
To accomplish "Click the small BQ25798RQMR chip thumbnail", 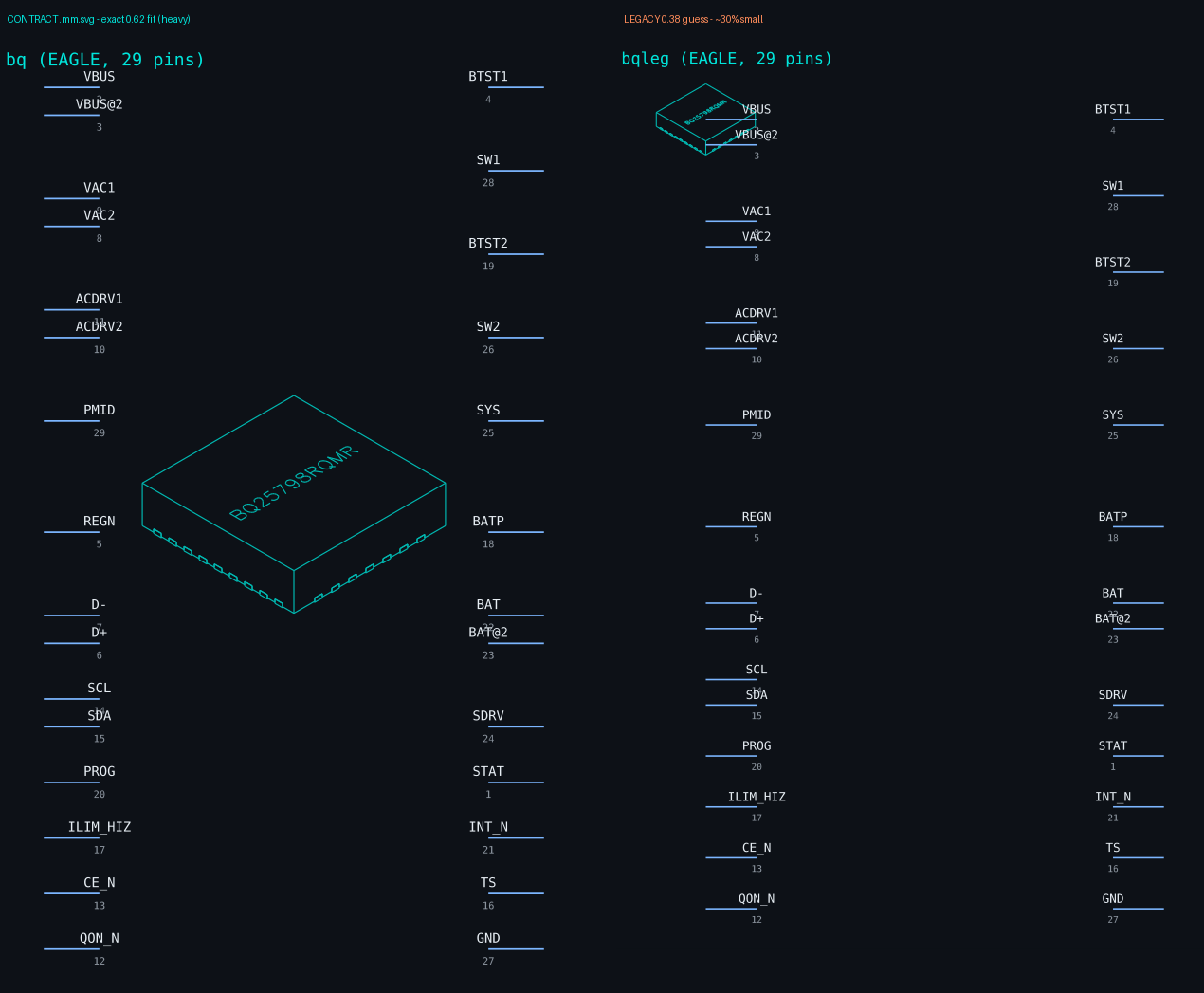I will (705, 120).
